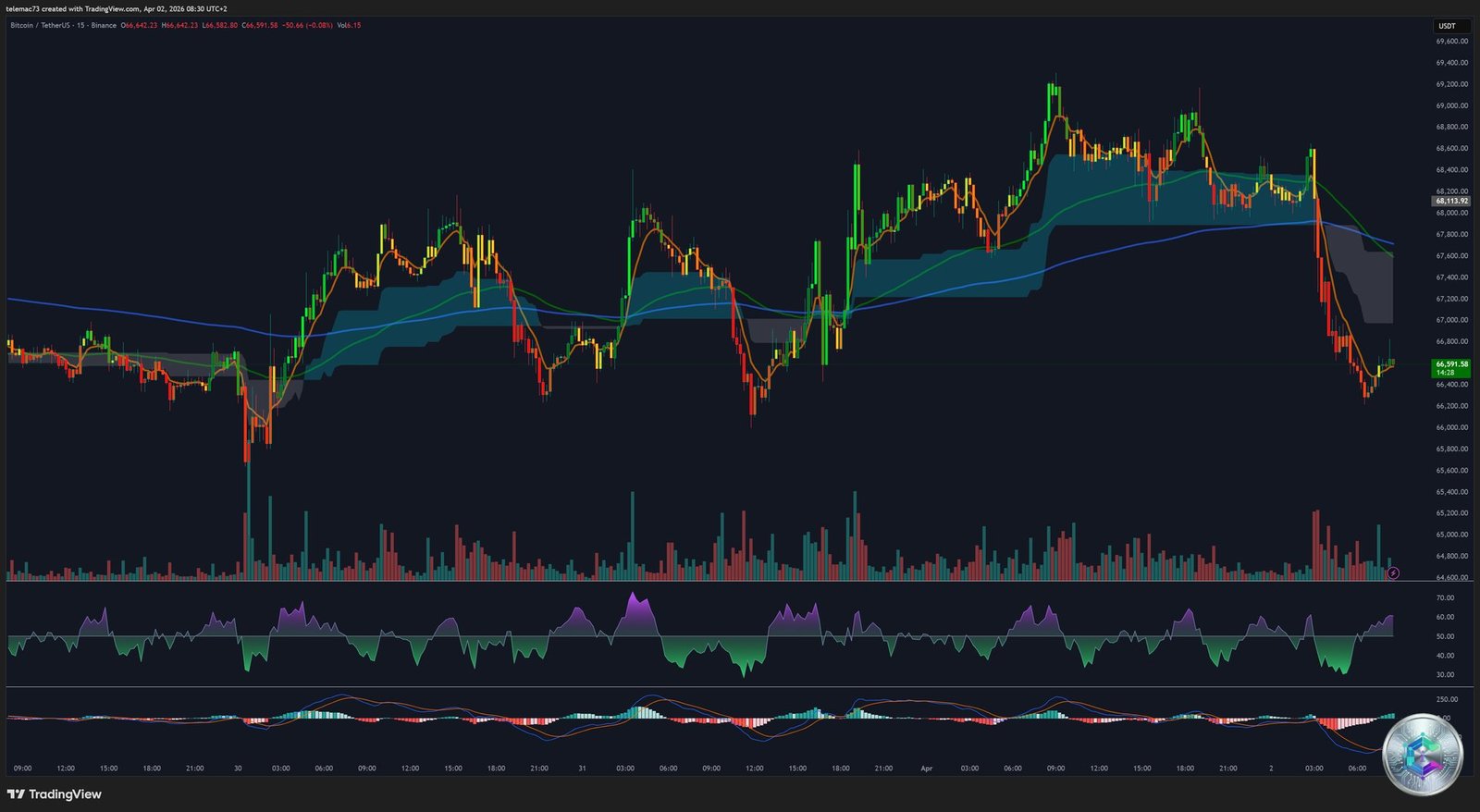Screen dimensions: 1480x812
Task: Click the telemac73 created with TradingView.com header
Action: 117,8
